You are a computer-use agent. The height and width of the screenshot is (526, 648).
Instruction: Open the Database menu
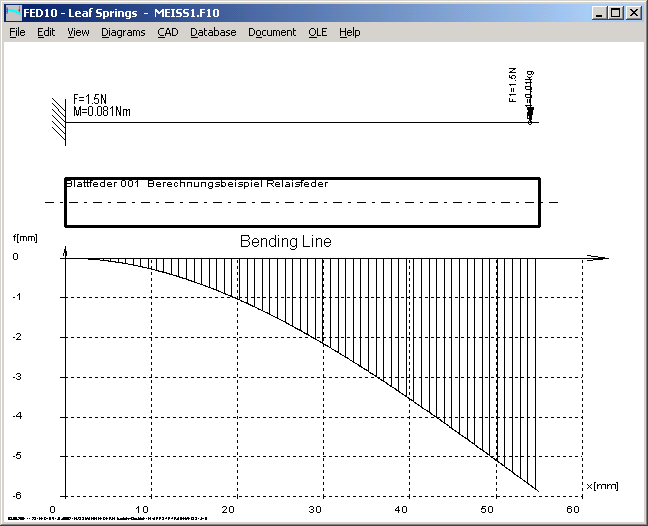[x=213, y=32]
